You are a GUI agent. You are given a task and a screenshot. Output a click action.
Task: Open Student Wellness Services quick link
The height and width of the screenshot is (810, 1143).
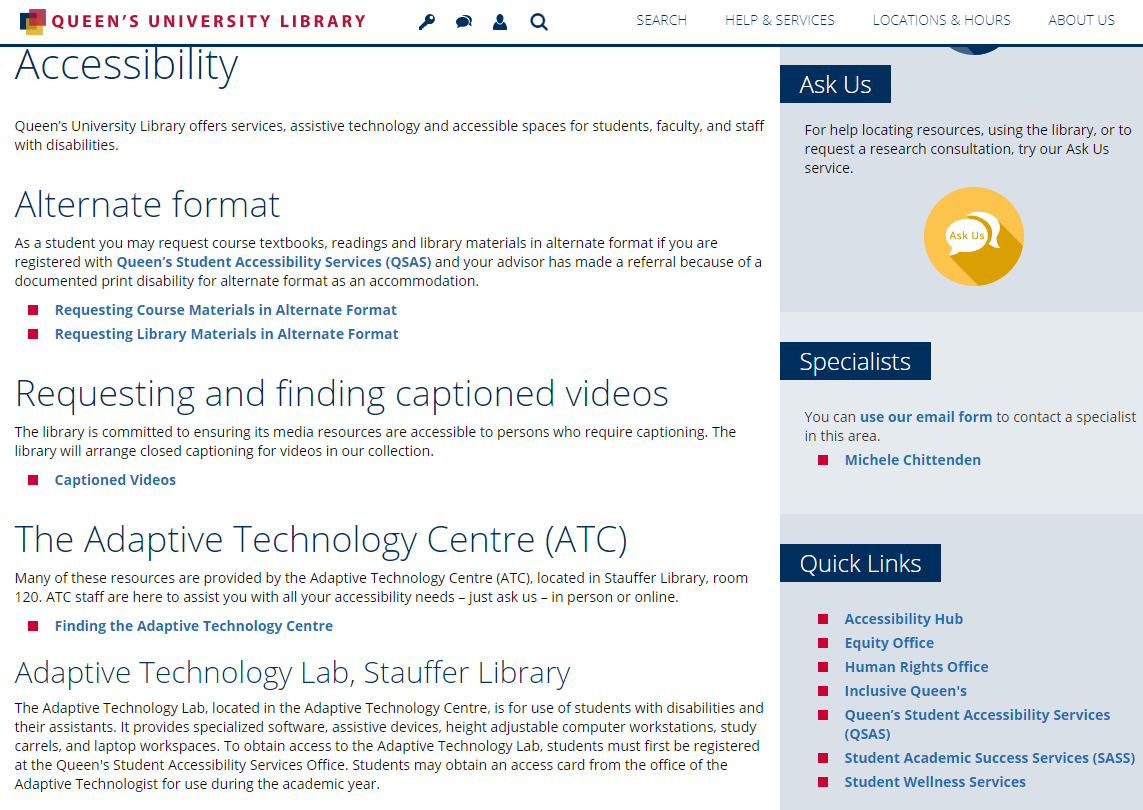click(x=935, y=782)
